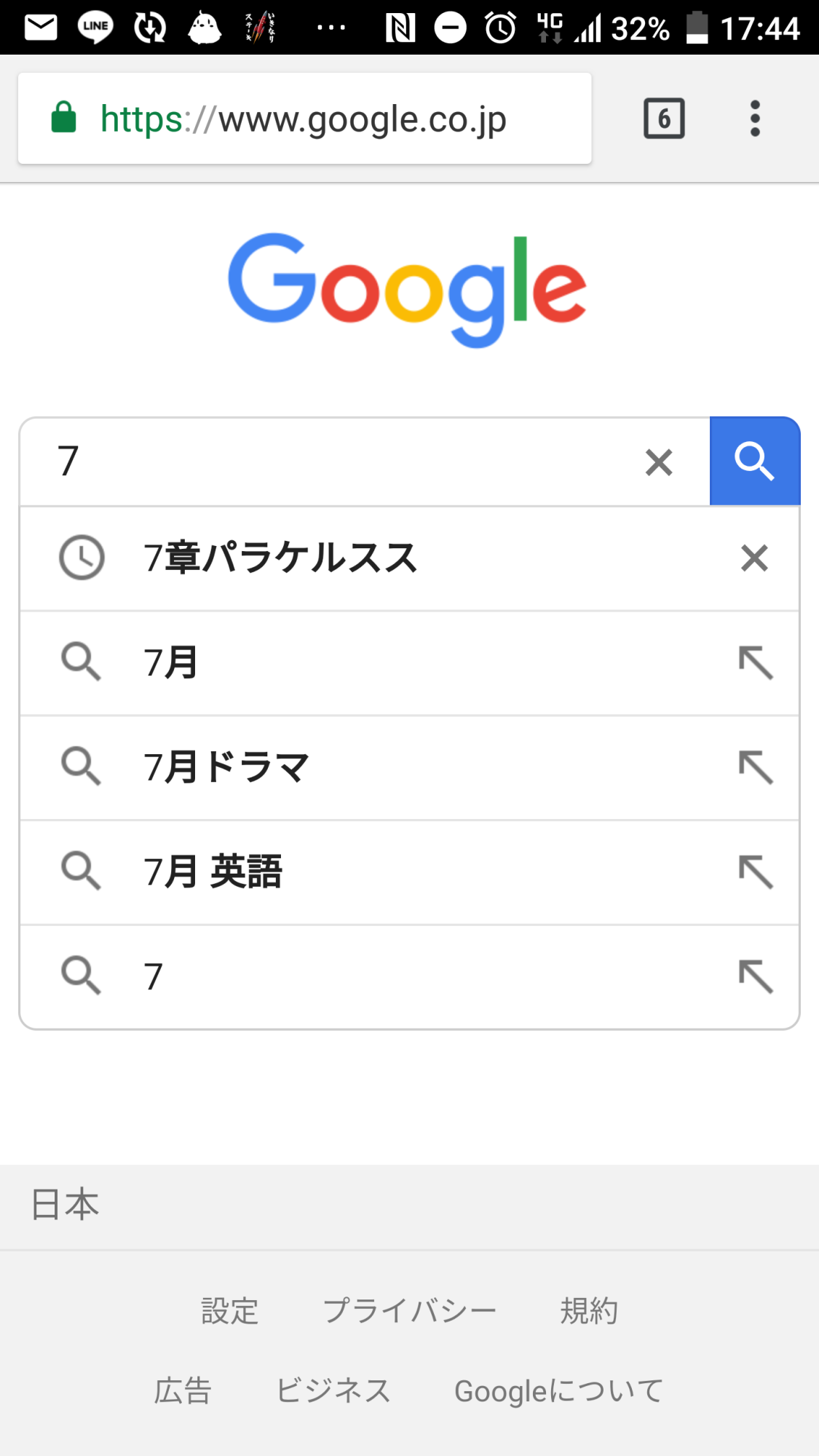Open the 規約 terms link

coord(589,1311)
